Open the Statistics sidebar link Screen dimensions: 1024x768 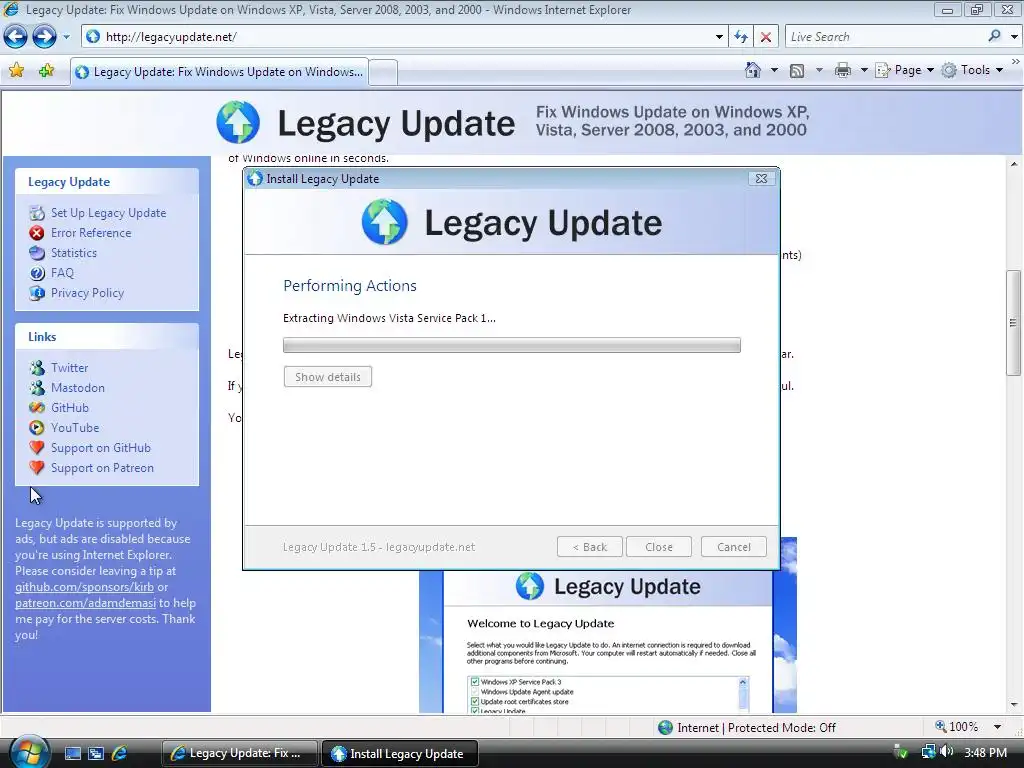(x=74, y=253)
